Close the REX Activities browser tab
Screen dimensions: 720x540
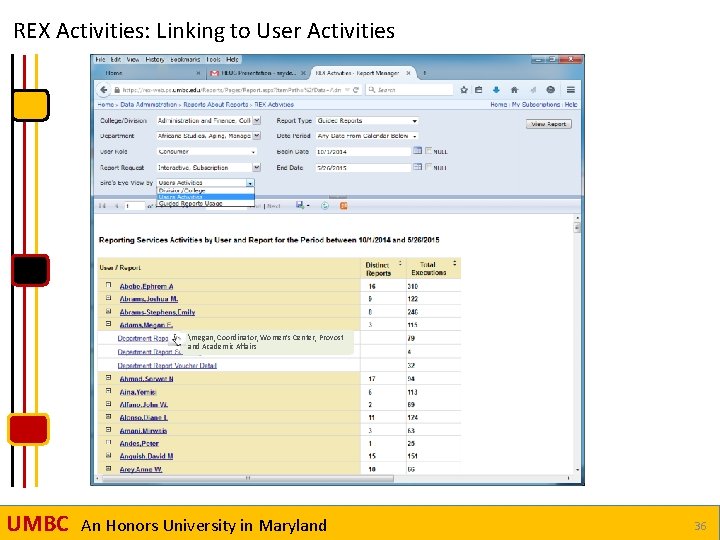(x=407, y=73)
